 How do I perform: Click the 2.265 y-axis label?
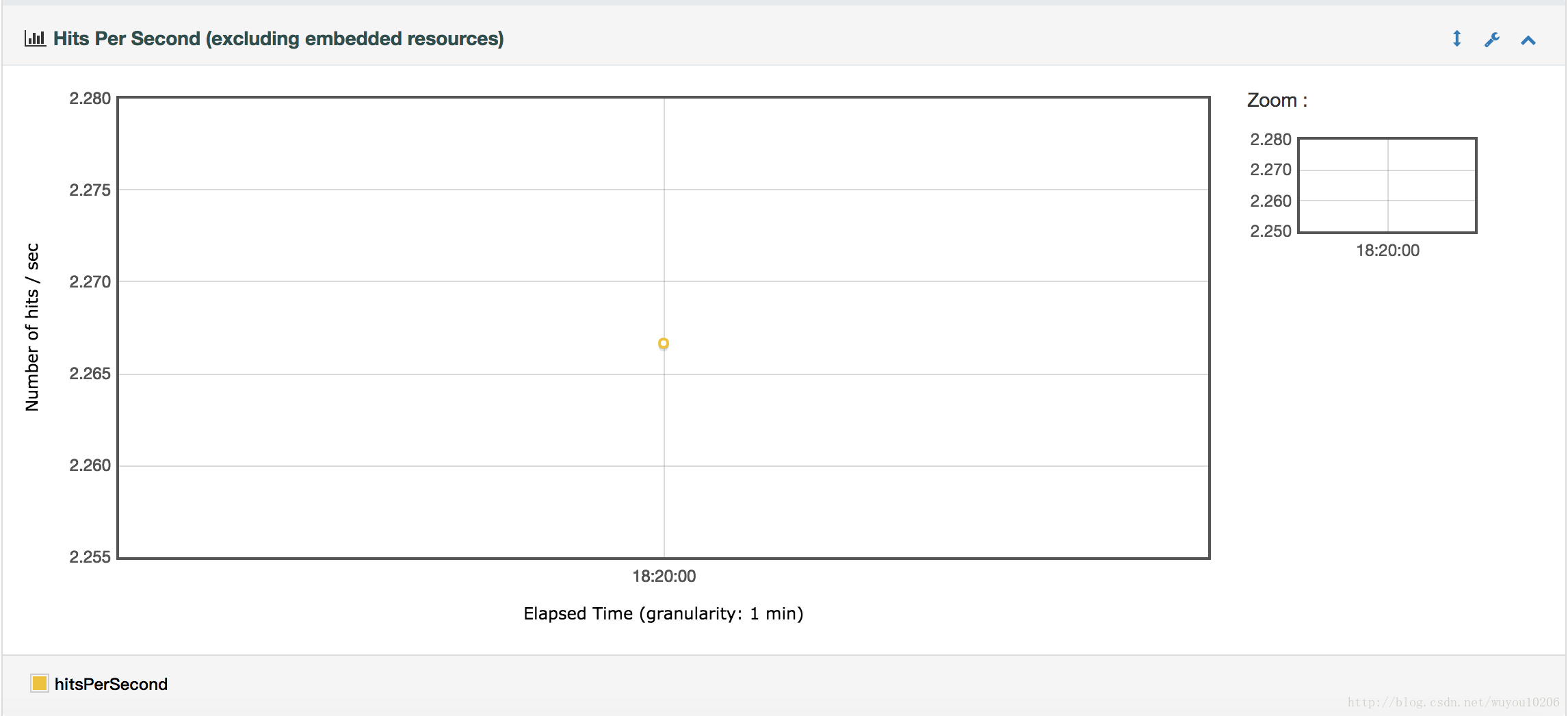[90, 374]
